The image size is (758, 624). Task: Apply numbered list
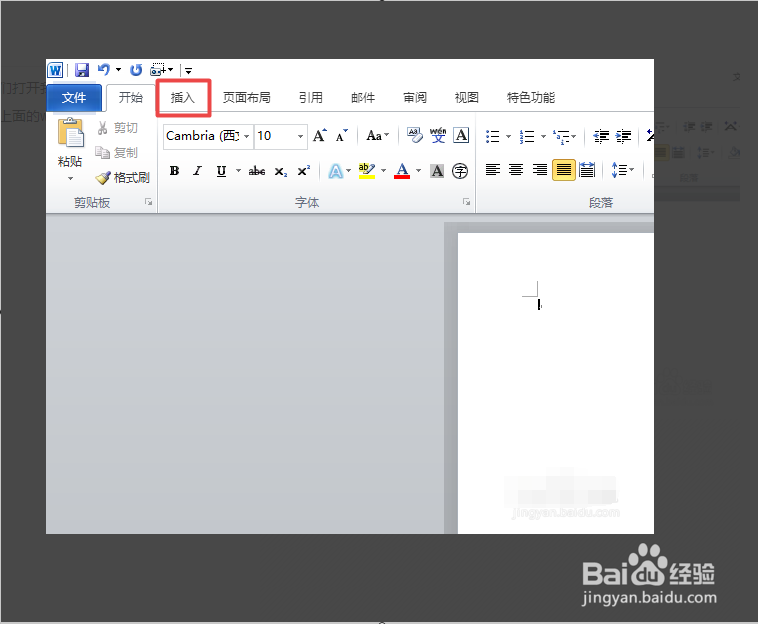coord(527,136)
